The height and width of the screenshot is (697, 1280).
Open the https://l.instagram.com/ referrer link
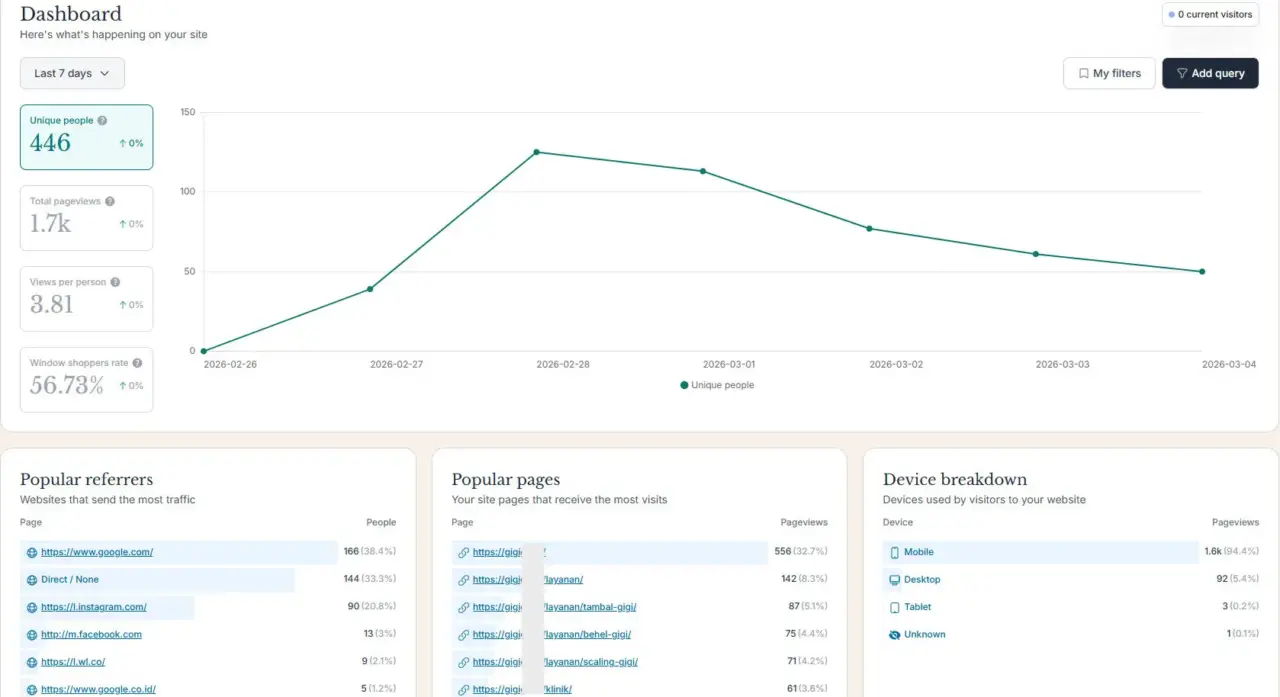pyautogui.click(x=95, y=606)
